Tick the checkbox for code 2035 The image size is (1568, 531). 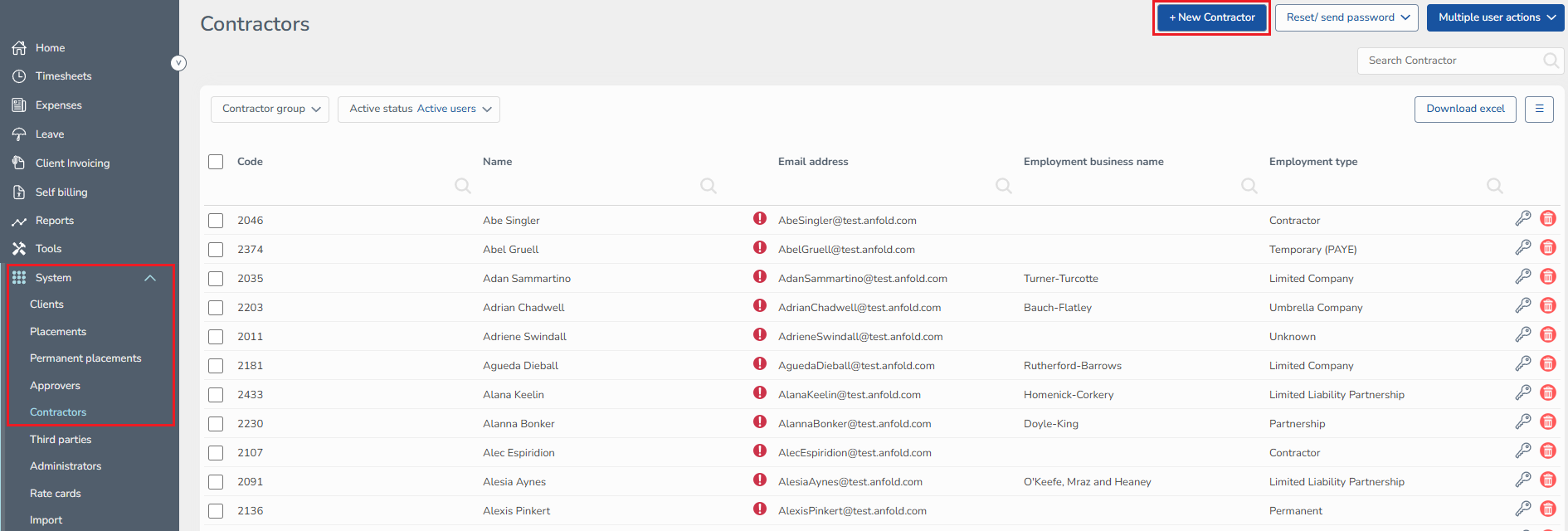[216, 279]
